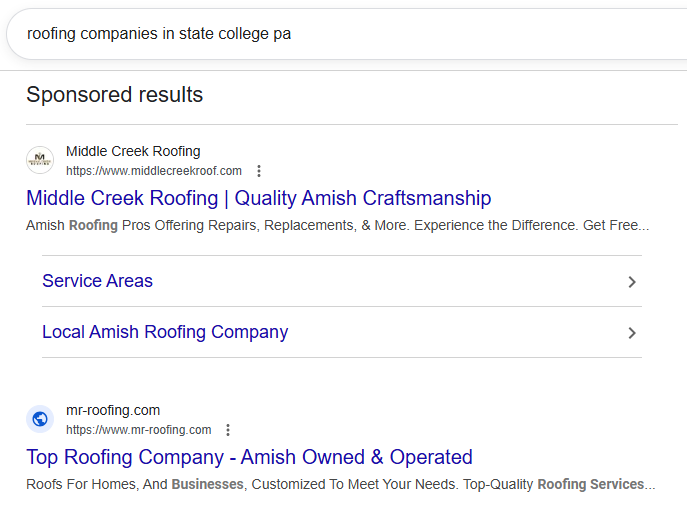Image resolution: width=687 pixels, height=514 pixels.
Task: Click the word 'pa' in search query
Action: (x=282, y=34)
